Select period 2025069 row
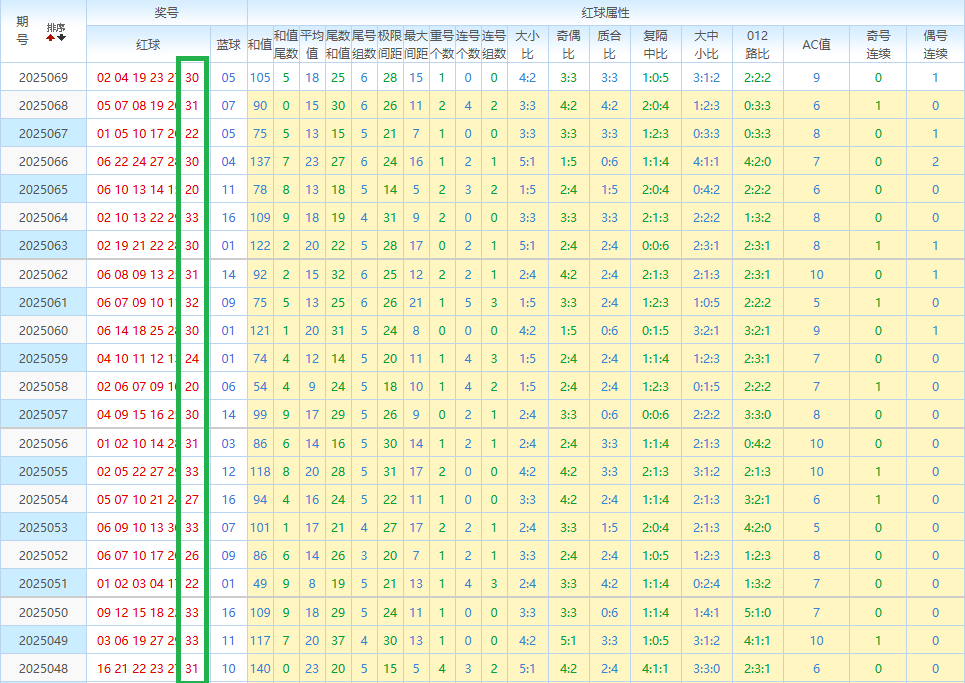This screenshot has height=683, width=965. click(x=482, y=78)
